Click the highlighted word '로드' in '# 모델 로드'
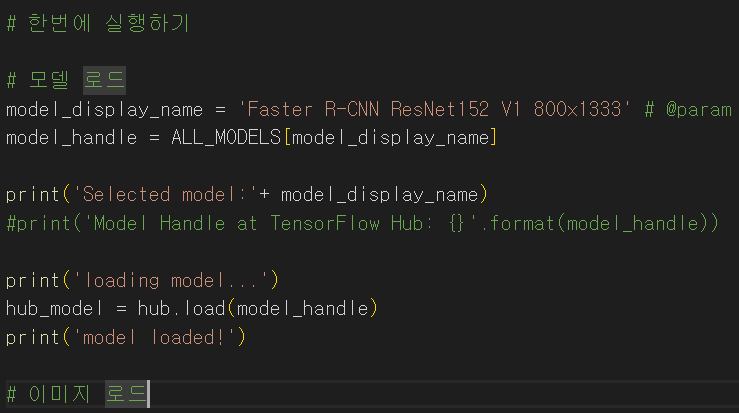 click(105, 80)
